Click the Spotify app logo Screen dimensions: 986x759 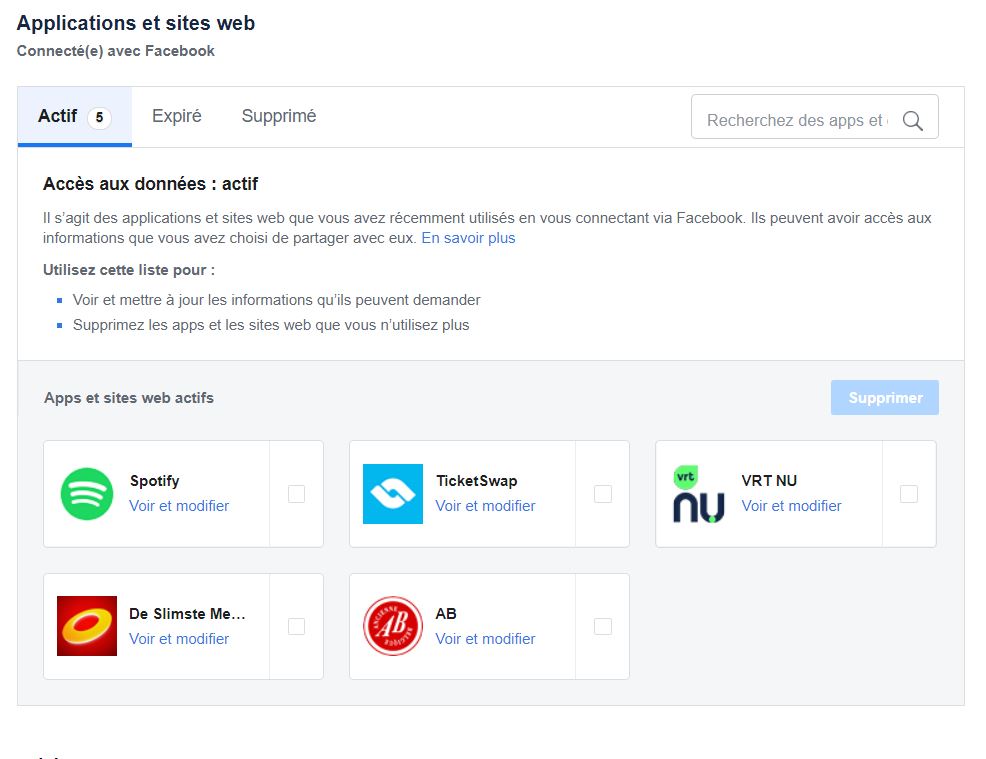click(x=87, y=494)
